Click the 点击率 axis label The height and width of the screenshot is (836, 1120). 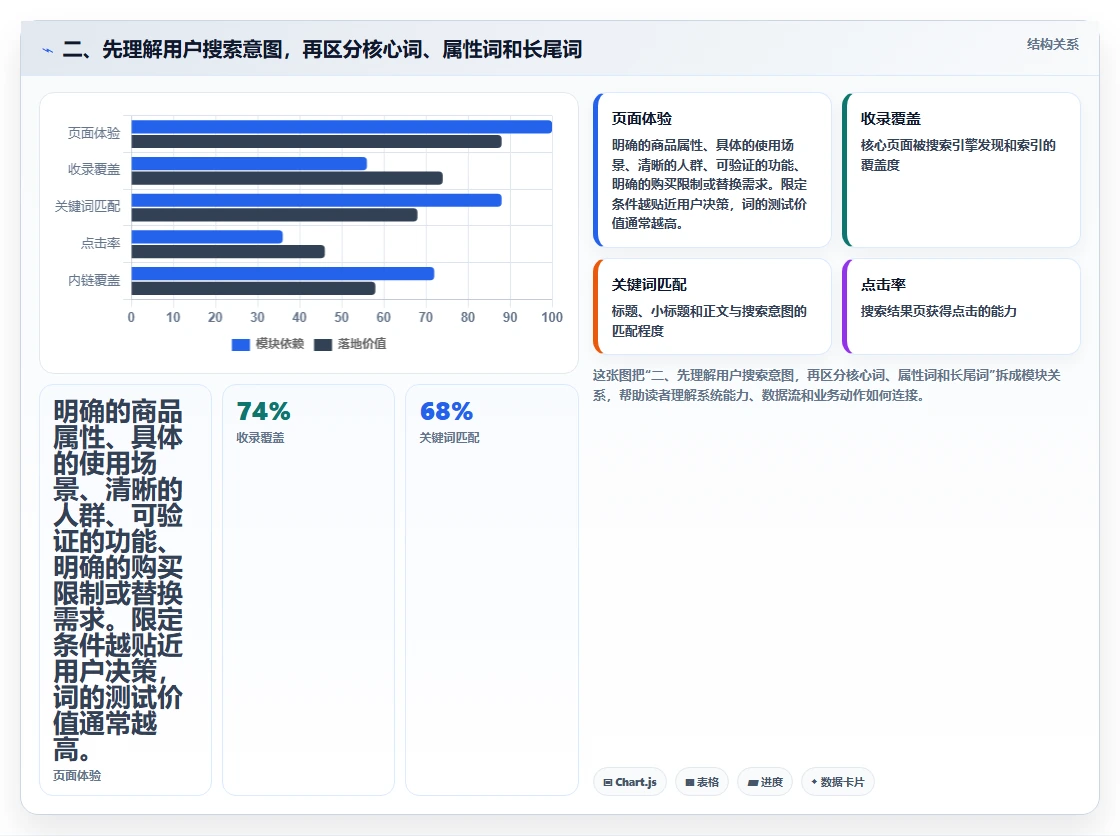pyautogui.click(x=101, y=244)
